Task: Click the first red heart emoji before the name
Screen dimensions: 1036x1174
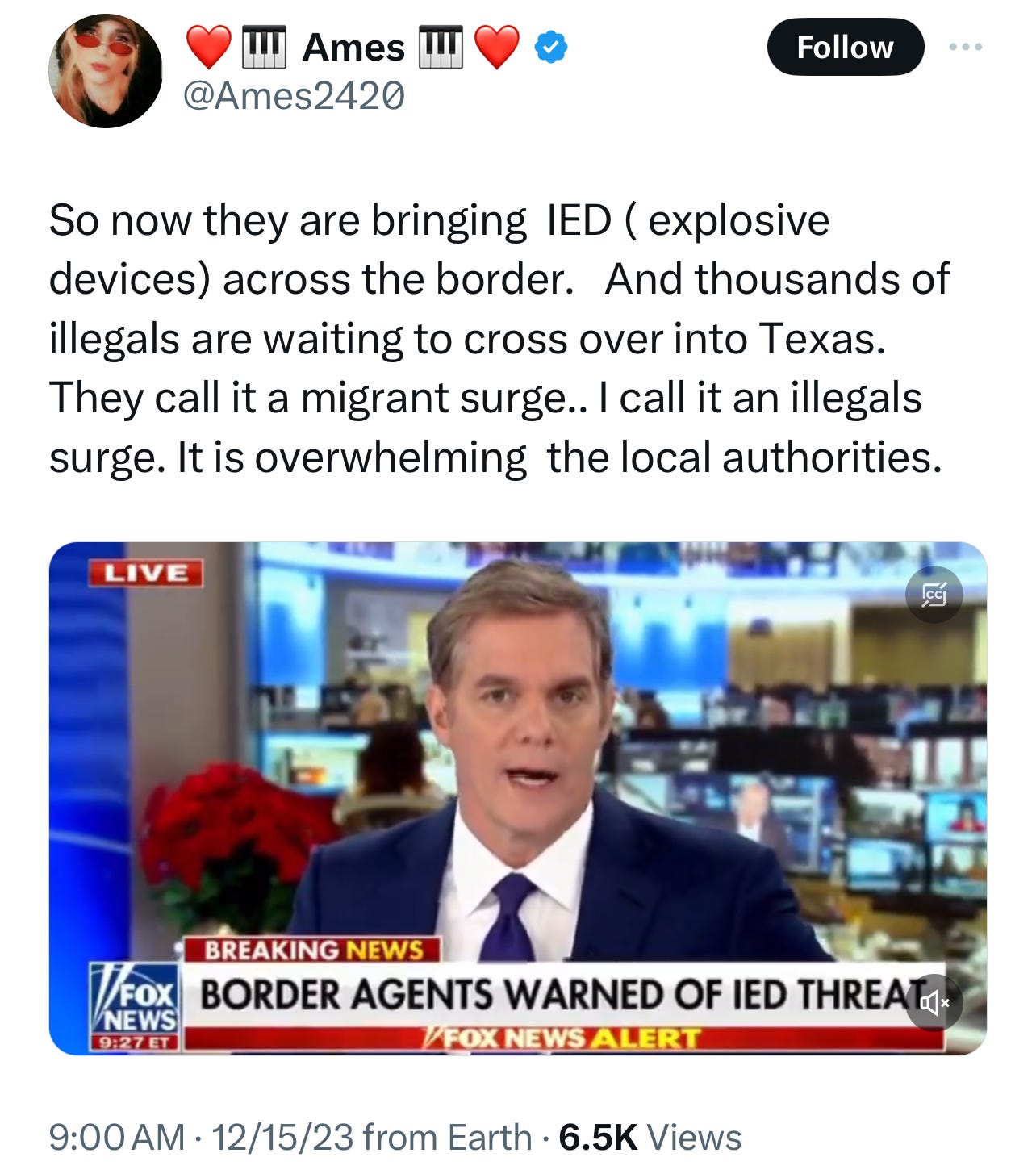Action: coord(209,47)
